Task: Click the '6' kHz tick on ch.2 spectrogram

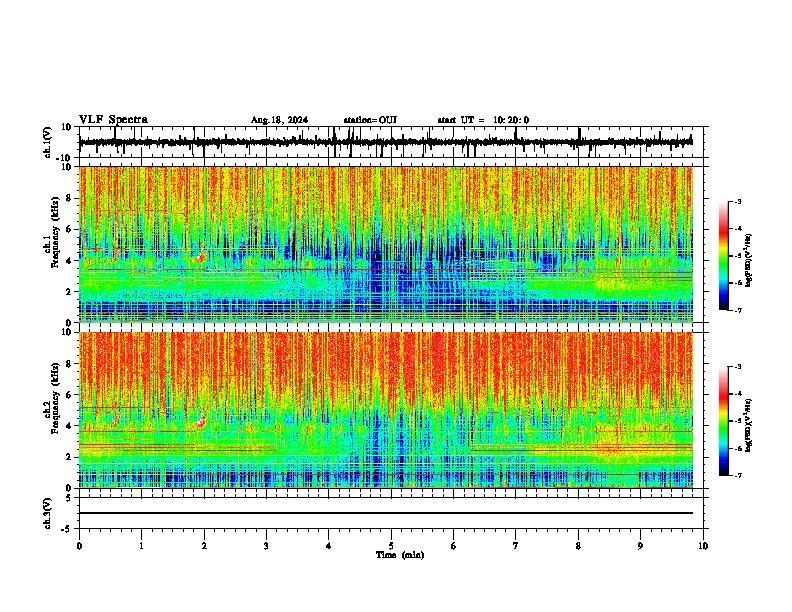Action: (x=69, y=395)
